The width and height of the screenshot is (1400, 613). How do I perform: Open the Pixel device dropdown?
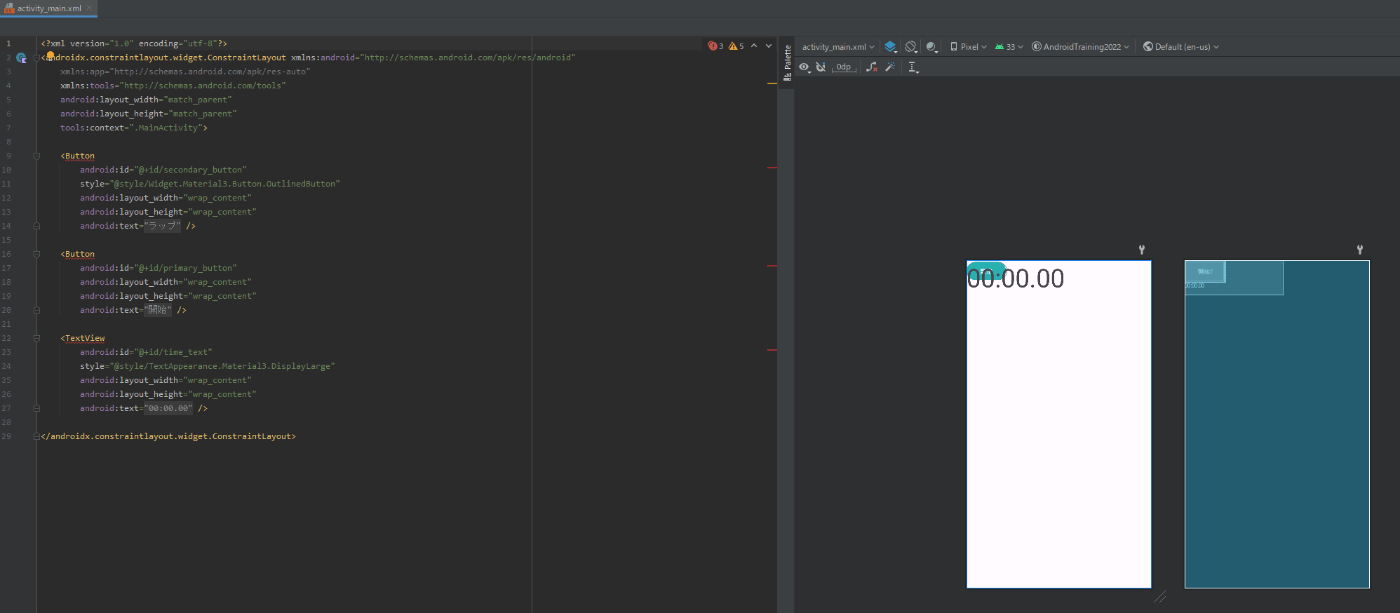968,47
